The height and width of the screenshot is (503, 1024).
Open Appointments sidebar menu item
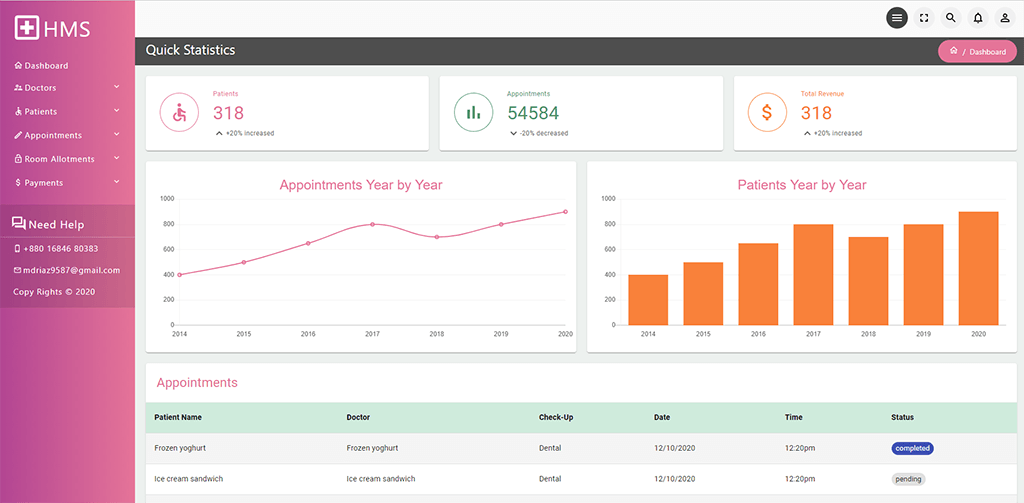point(48,135)
